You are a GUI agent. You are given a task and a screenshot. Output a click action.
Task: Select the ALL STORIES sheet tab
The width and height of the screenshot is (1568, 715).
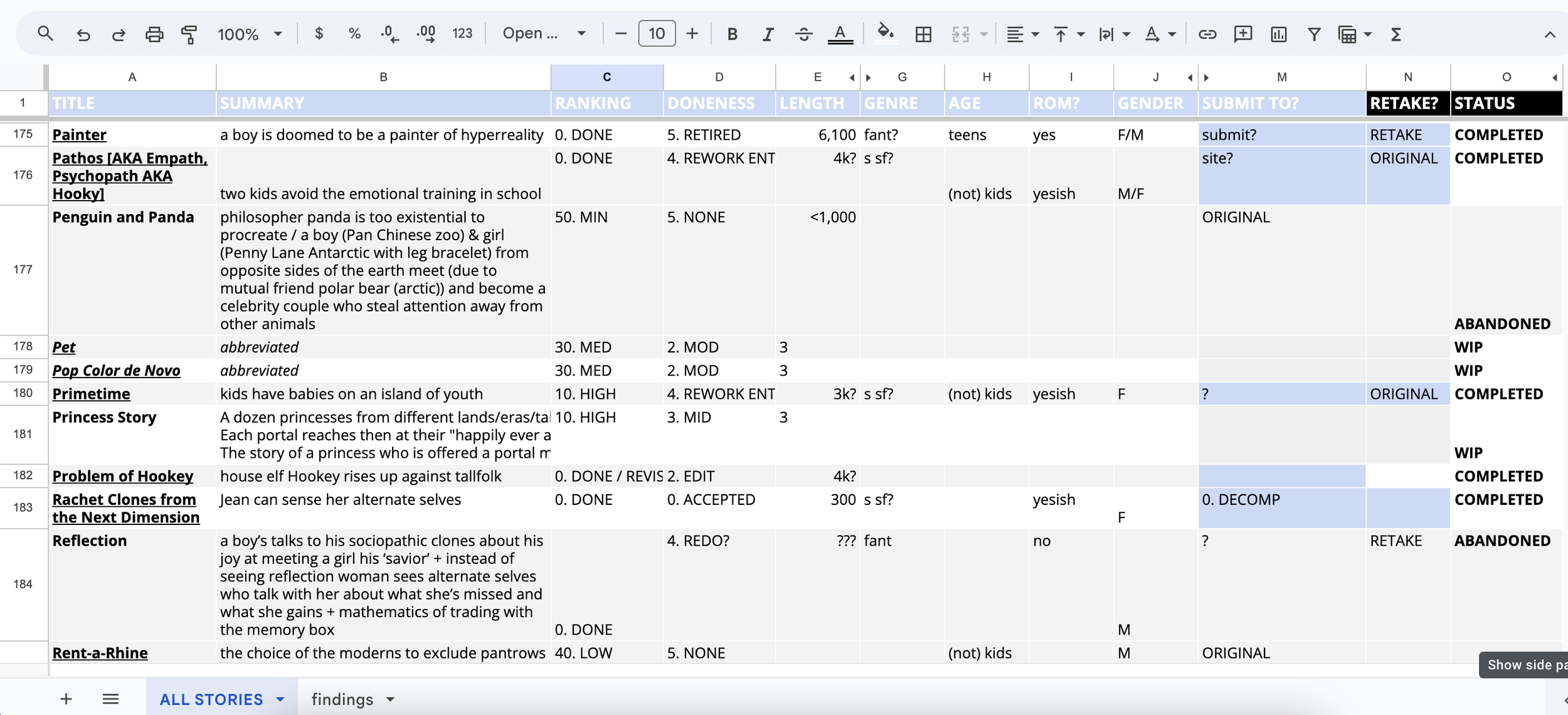pos(211,699)
